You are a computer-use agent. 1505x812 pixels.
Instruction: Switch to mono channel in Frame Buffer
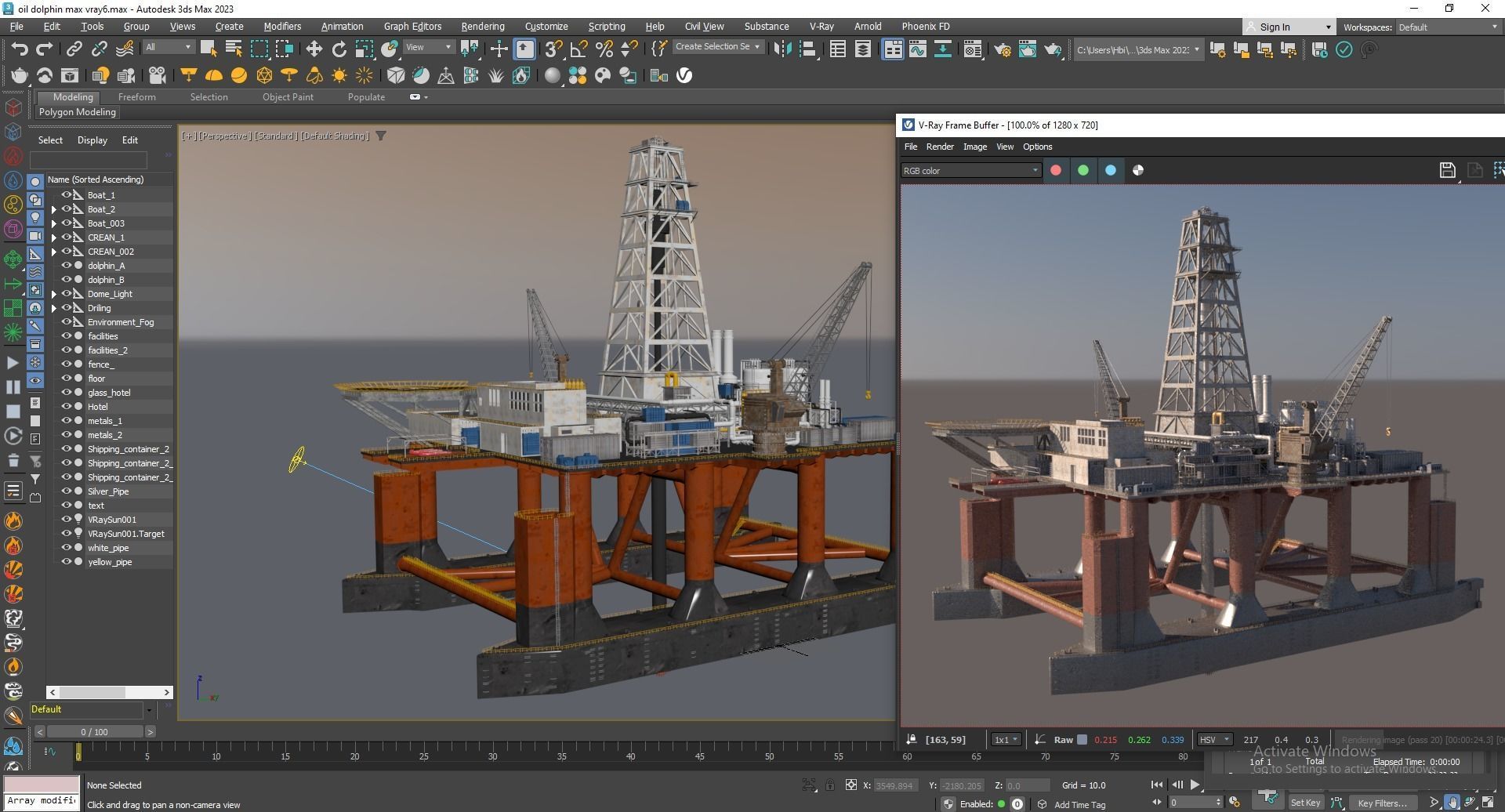[x=1138, y=170]
